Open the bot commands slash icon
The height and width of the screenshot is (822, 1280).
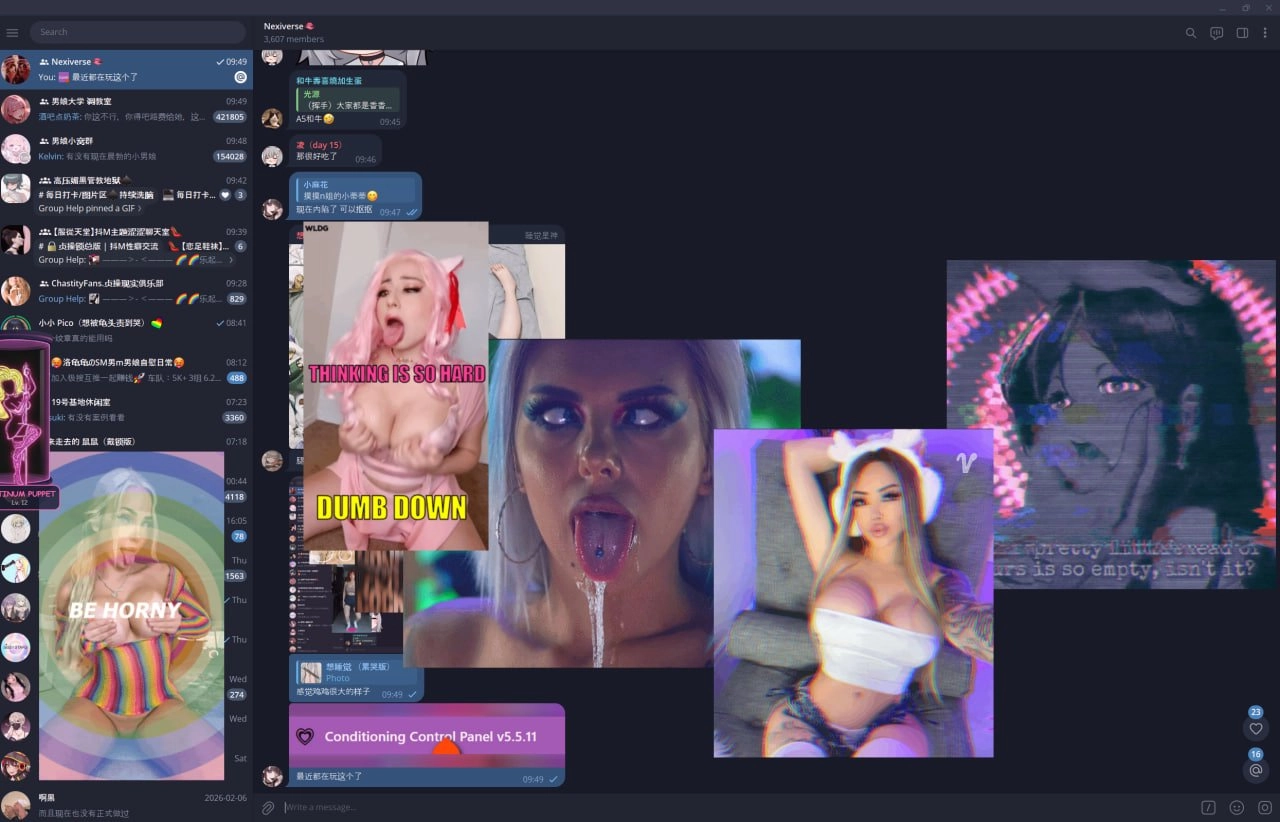(x=1208, y=807)
